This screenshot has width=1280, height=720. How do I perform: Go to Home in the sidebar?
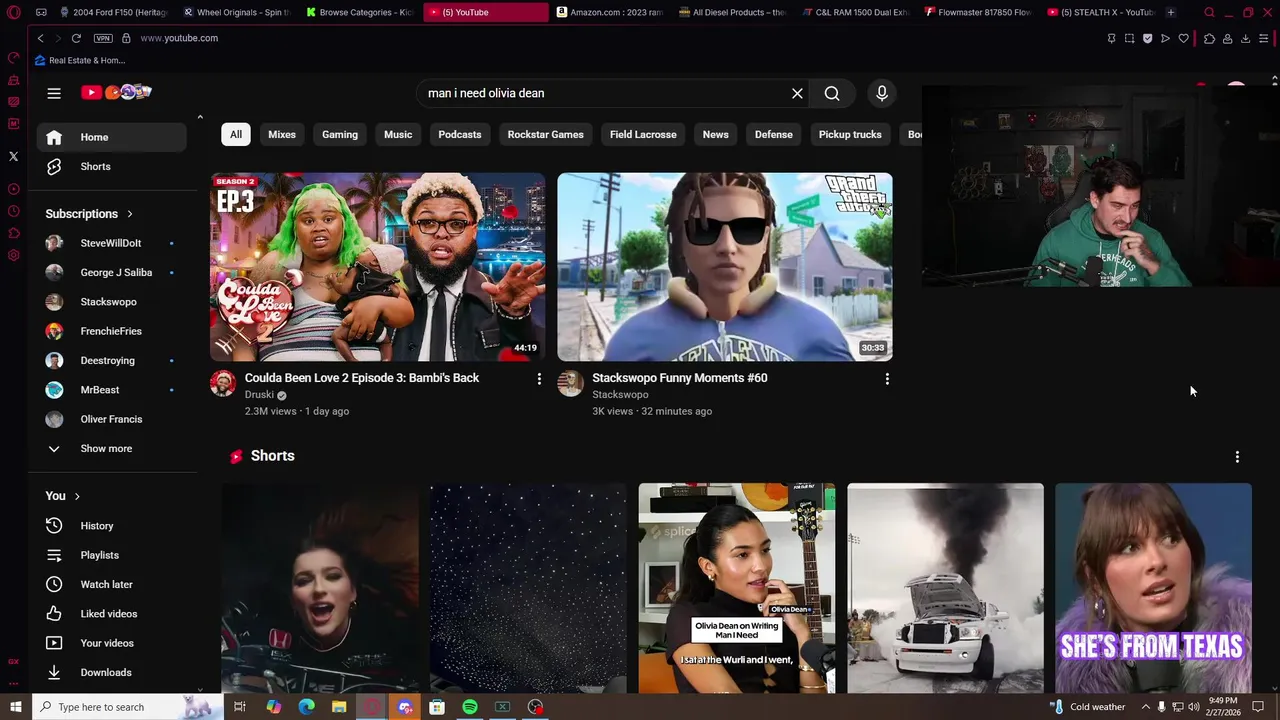click(112, 137)
